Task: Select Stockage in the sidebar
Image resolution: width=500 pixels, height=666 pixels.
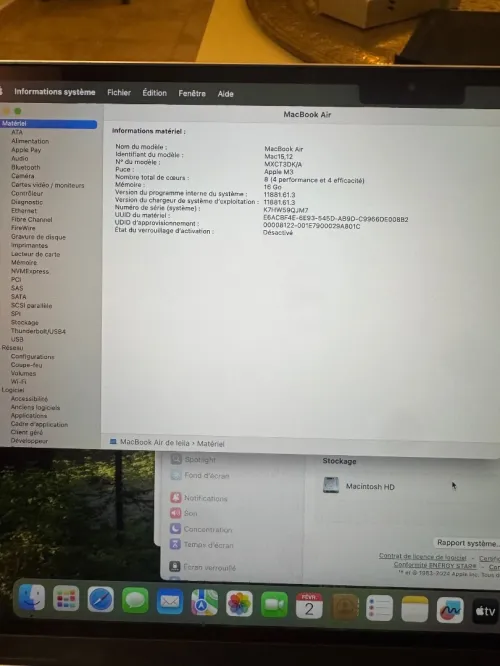Action: (x=25, y=322)
